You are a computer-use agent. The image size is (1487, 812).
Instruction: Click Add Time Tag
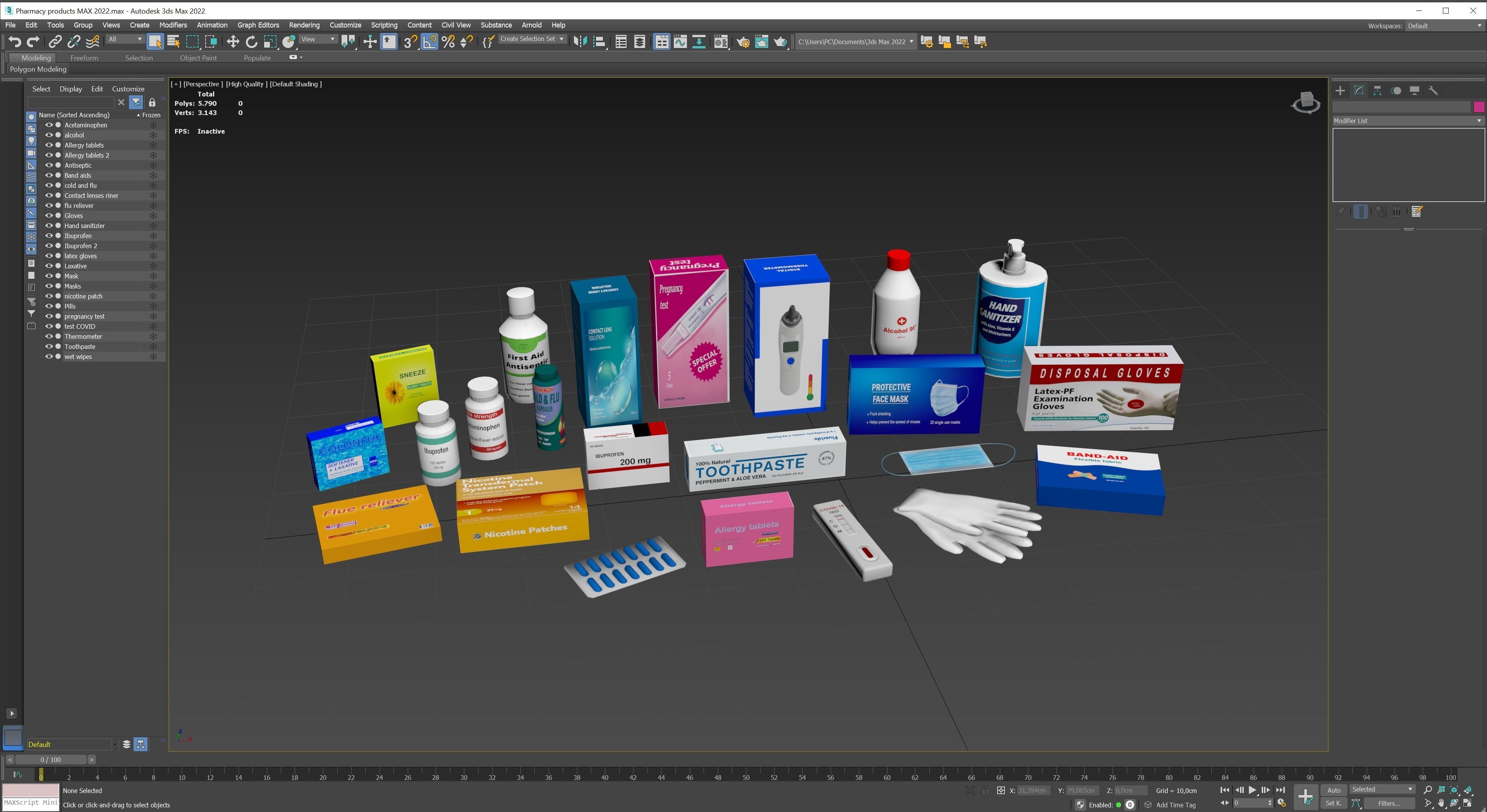[x=1176, y=805]
